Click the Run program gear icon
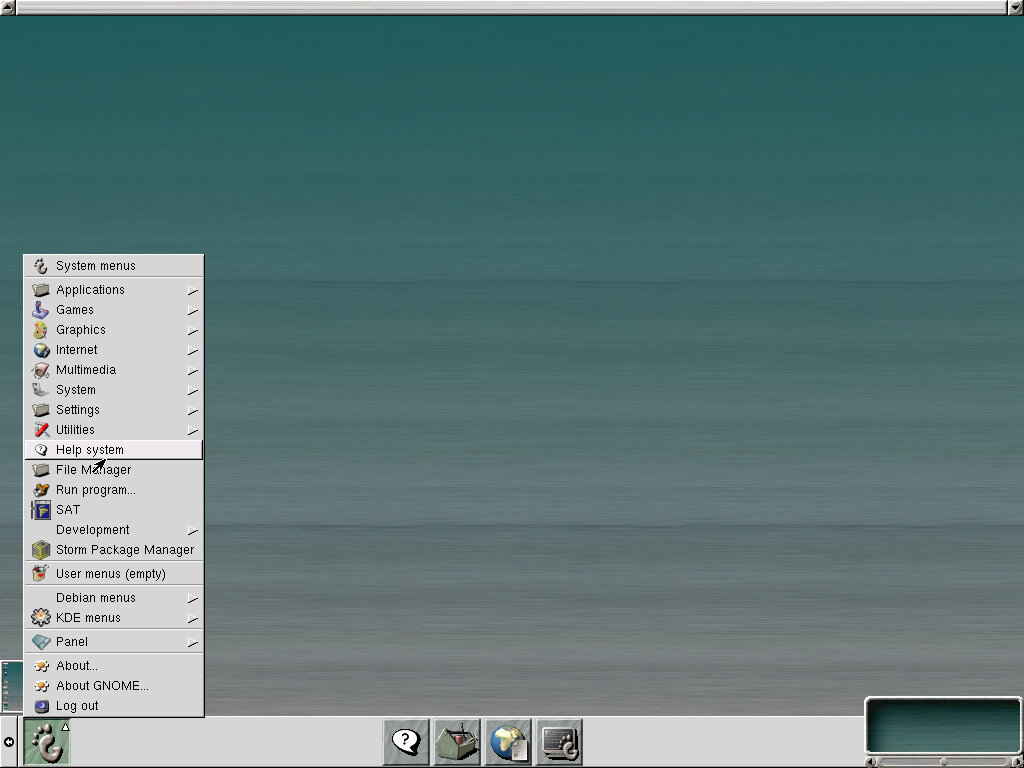1024x768 pixels. coord(40,490)
